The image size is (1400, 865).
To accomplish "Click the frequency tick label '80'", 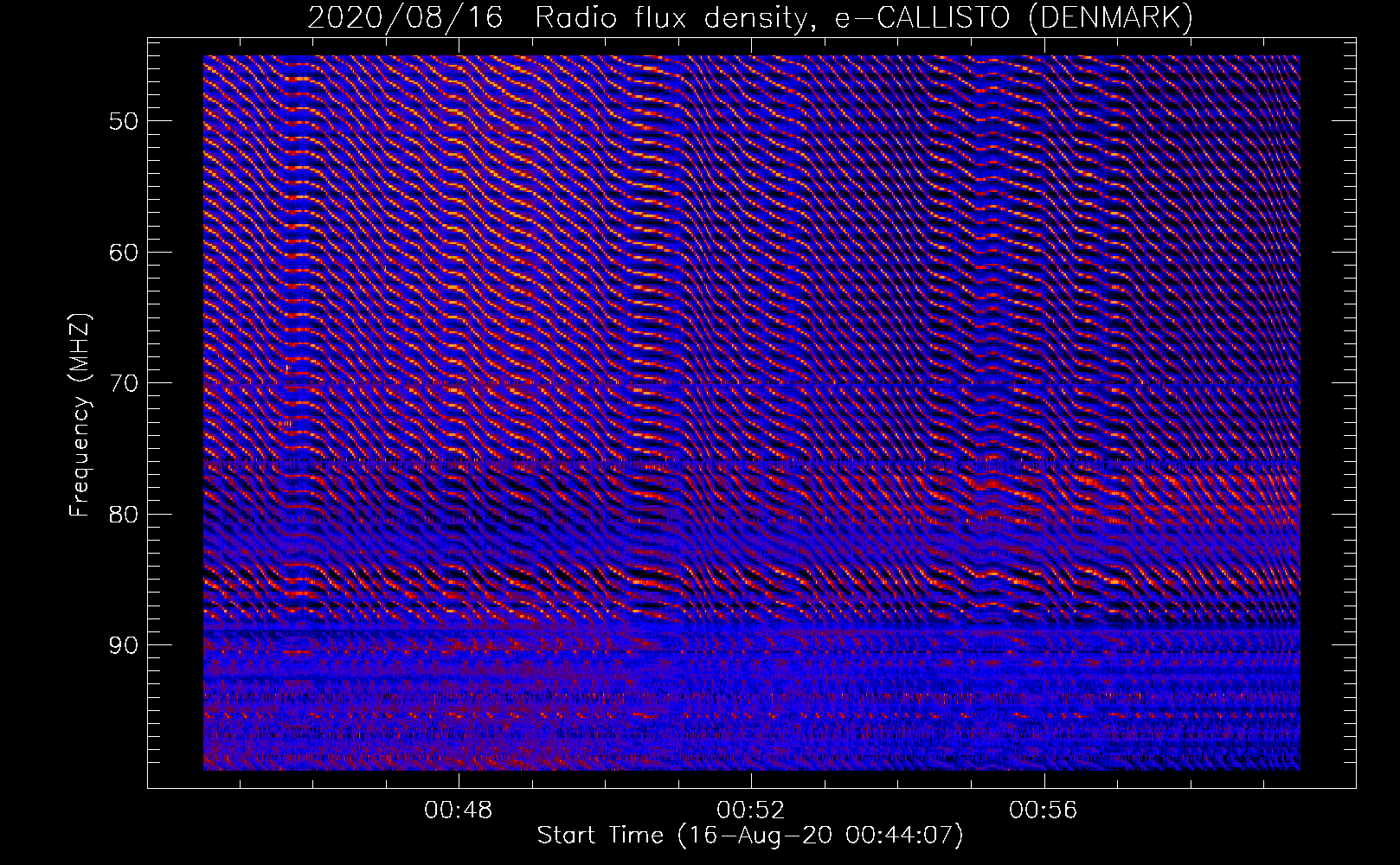I will coord(123,514).
